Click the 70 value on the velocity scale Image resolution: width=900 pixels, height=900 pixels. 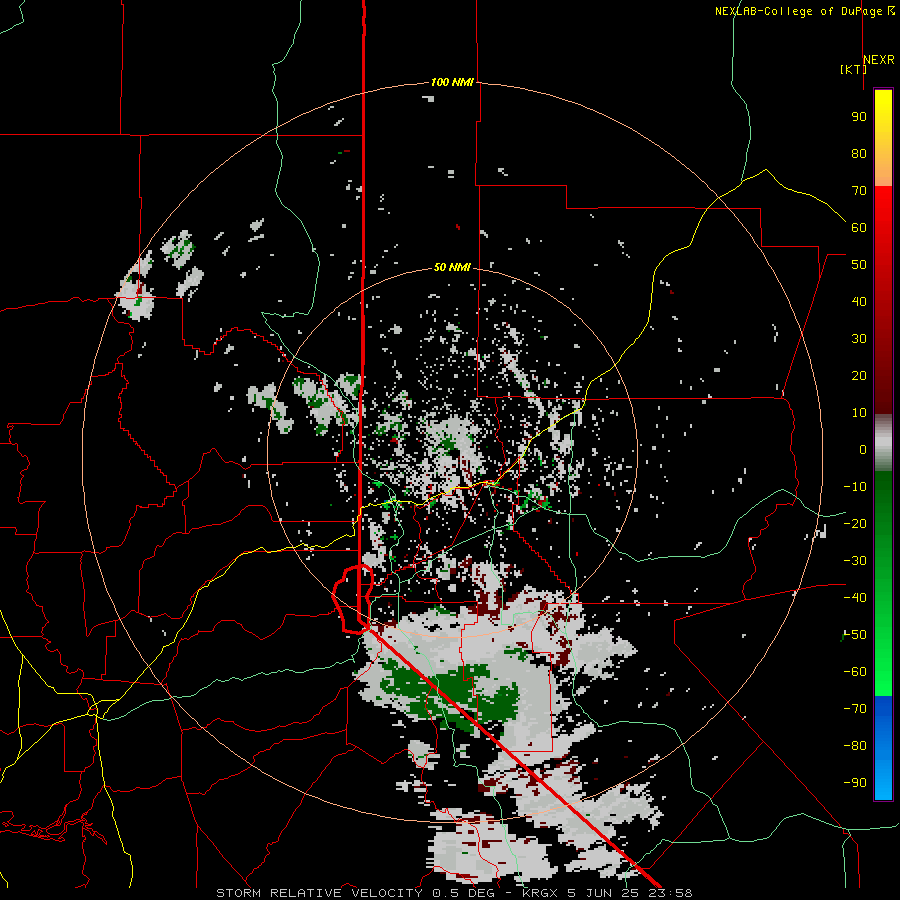pyautogui.click(x=859, y=191)
